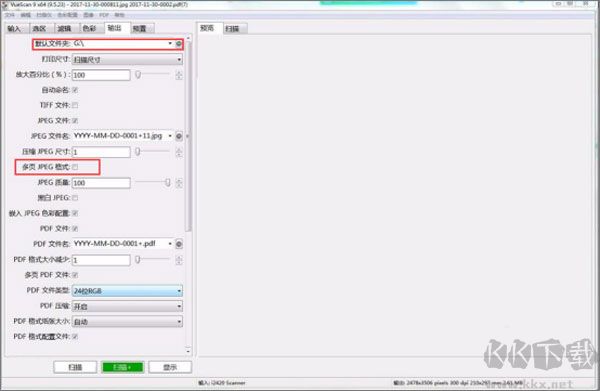Click the spinner arrows beside the PDF size reduction field
600x391 pixels.
(x=179, y=260)
